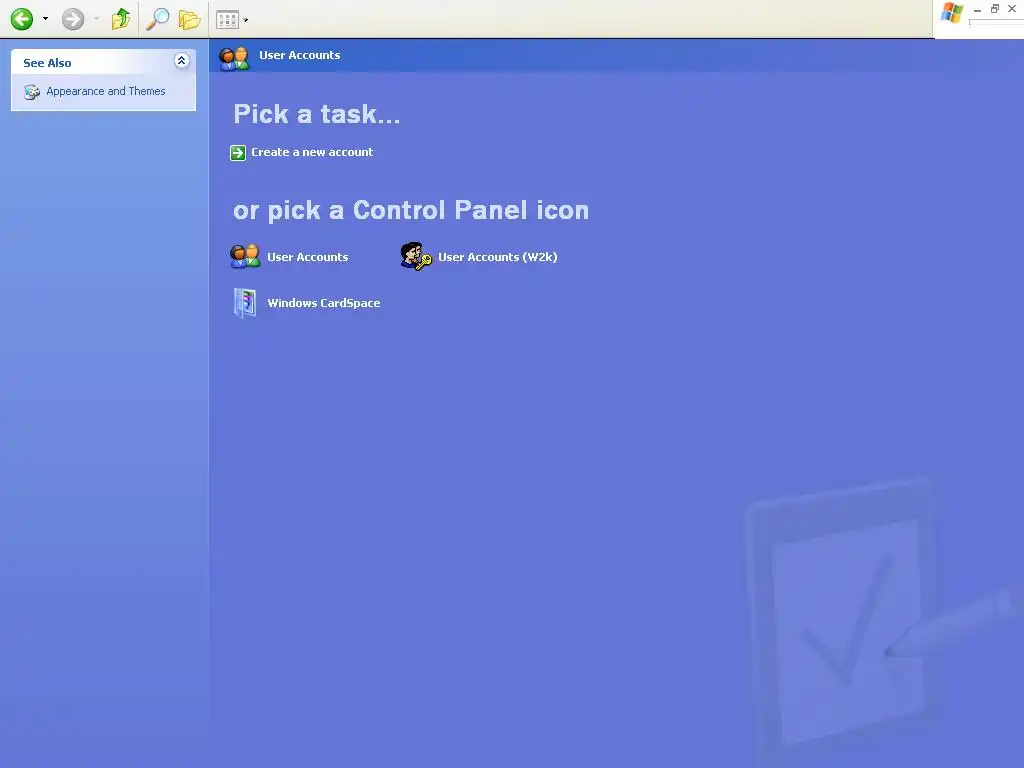Open the Windows CardSpace icon
The height and width of the screenshot is (768, 1024).
245,303
